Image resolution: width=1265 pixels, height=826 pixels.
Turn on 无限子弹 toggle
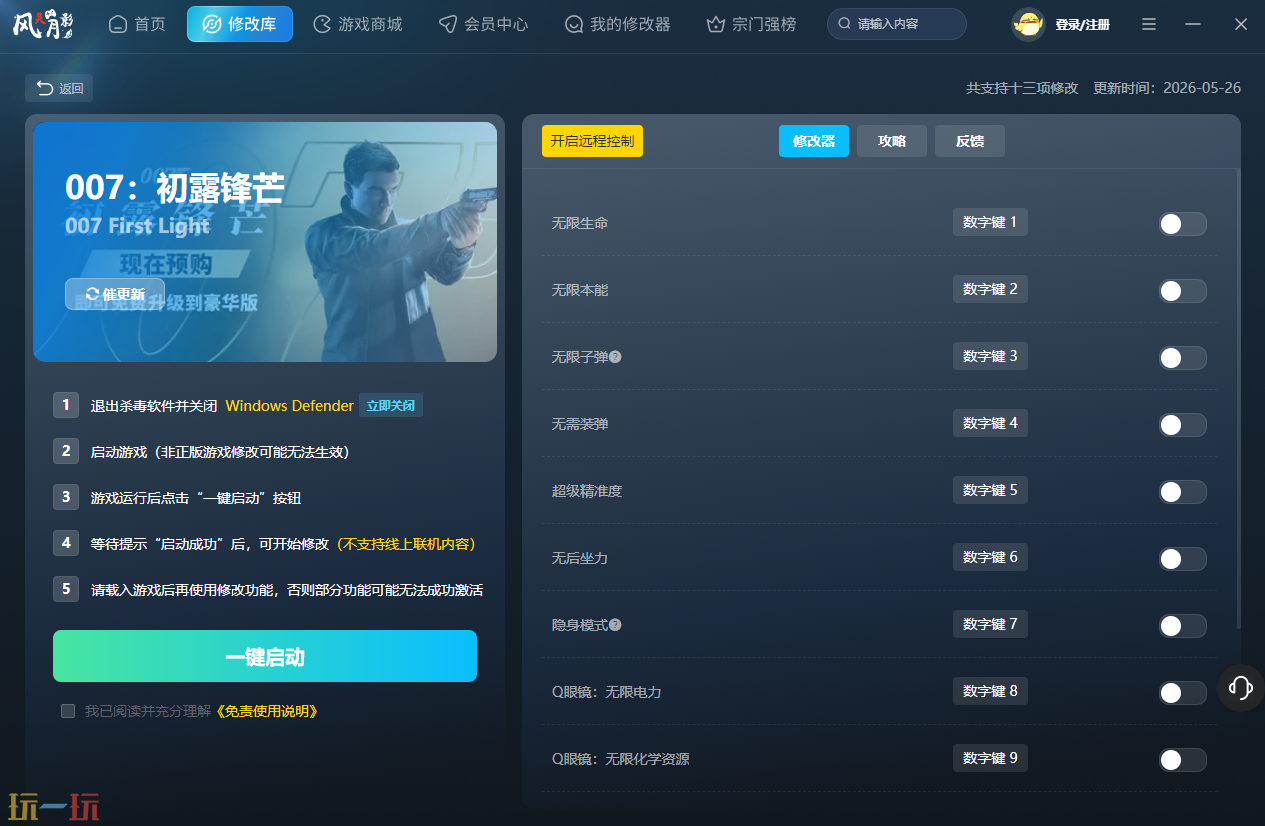(x=1183, y=358)
